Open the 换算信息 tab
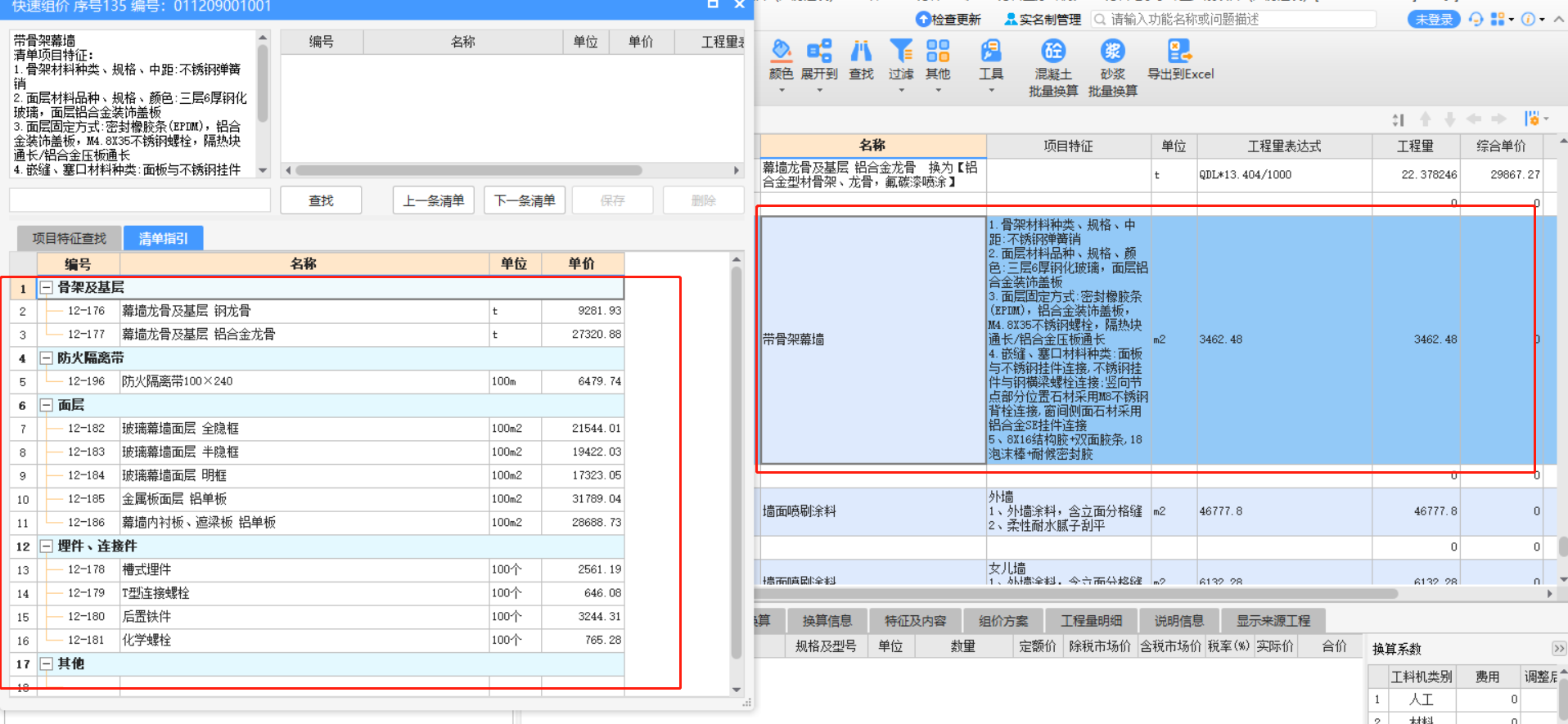The image size is (1568, 724). [827, 620]
